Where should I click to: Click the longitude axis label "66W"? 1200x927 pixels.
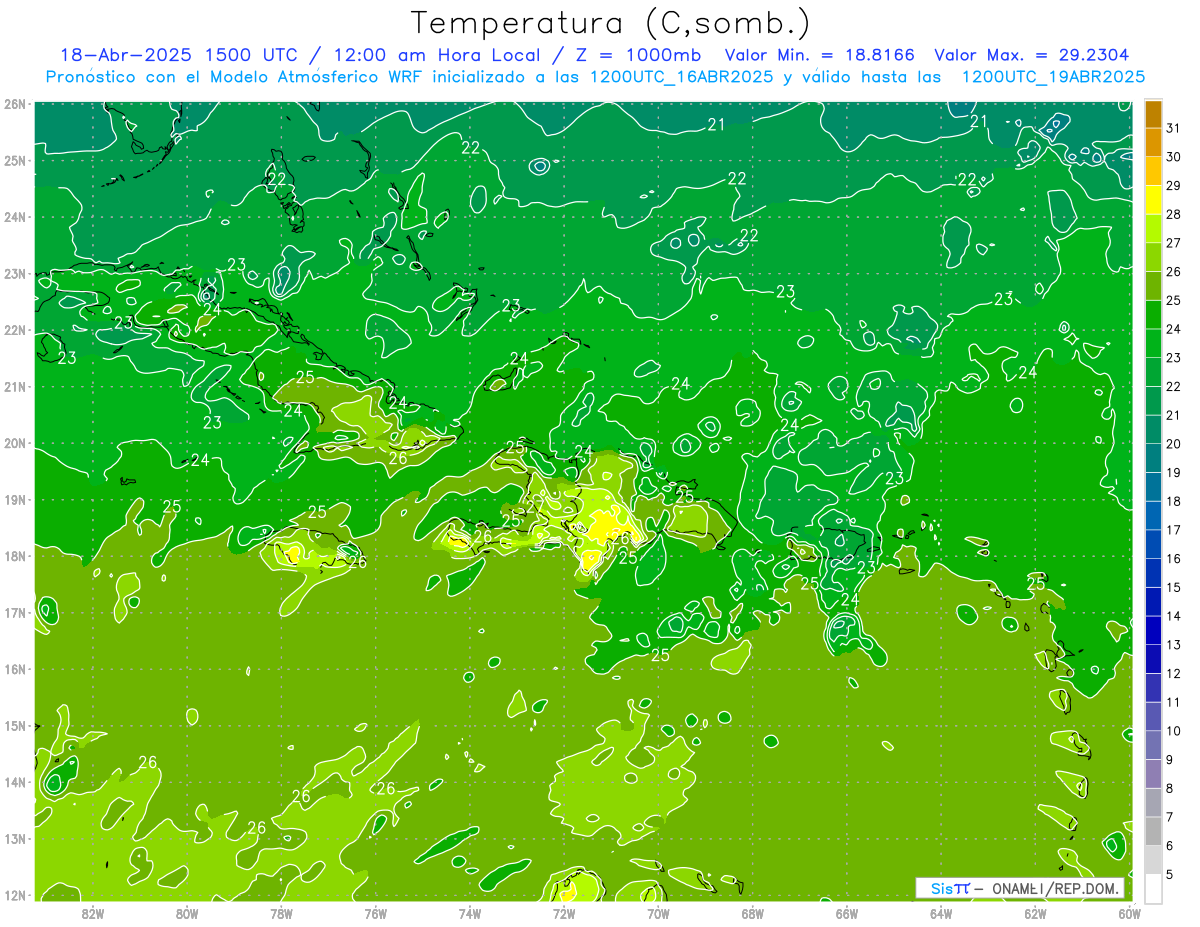[x=847, y=913]
